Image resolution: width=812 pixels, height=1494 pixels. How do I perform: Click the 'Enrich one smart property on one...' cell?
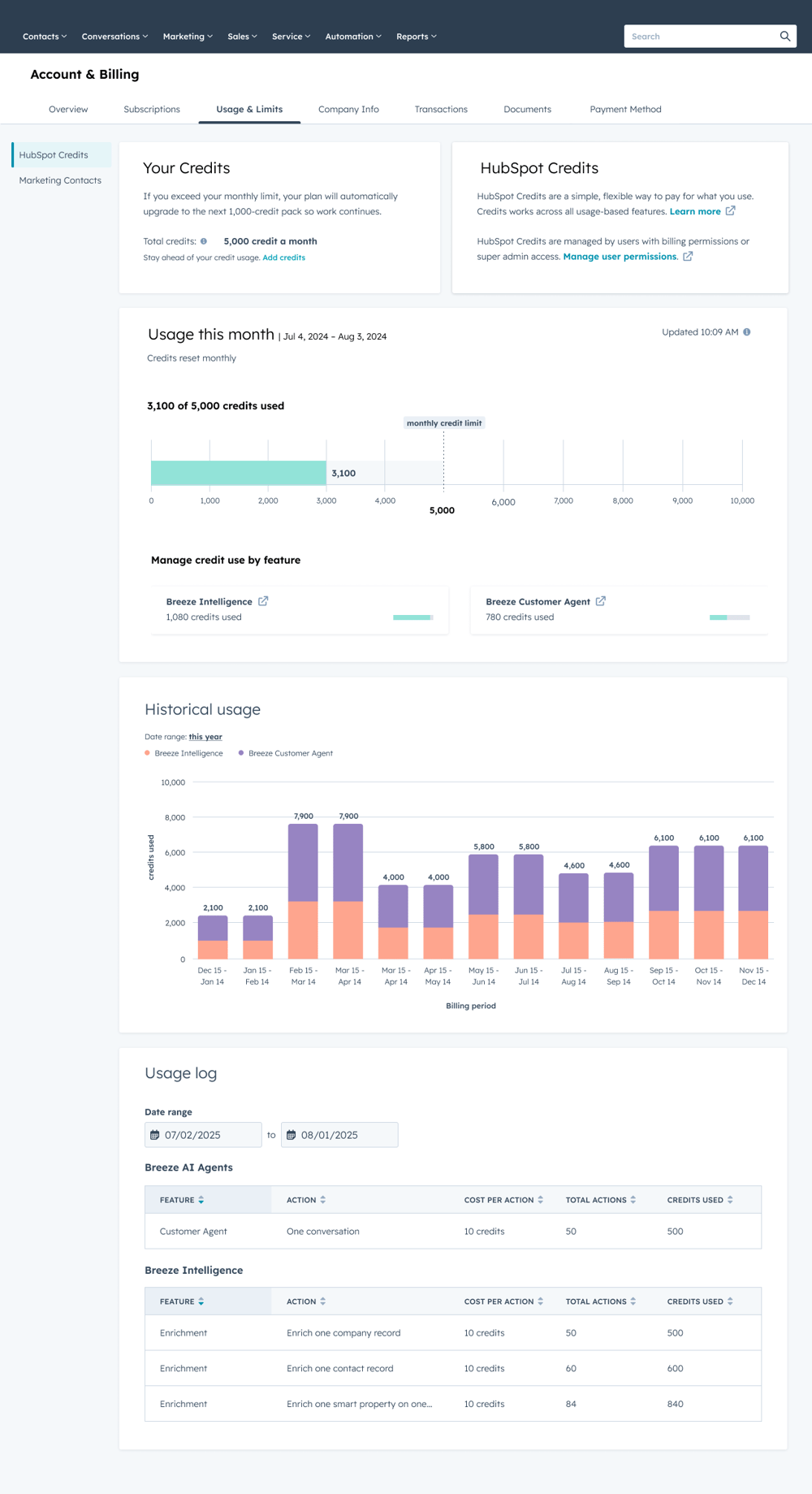(359, 1404)
